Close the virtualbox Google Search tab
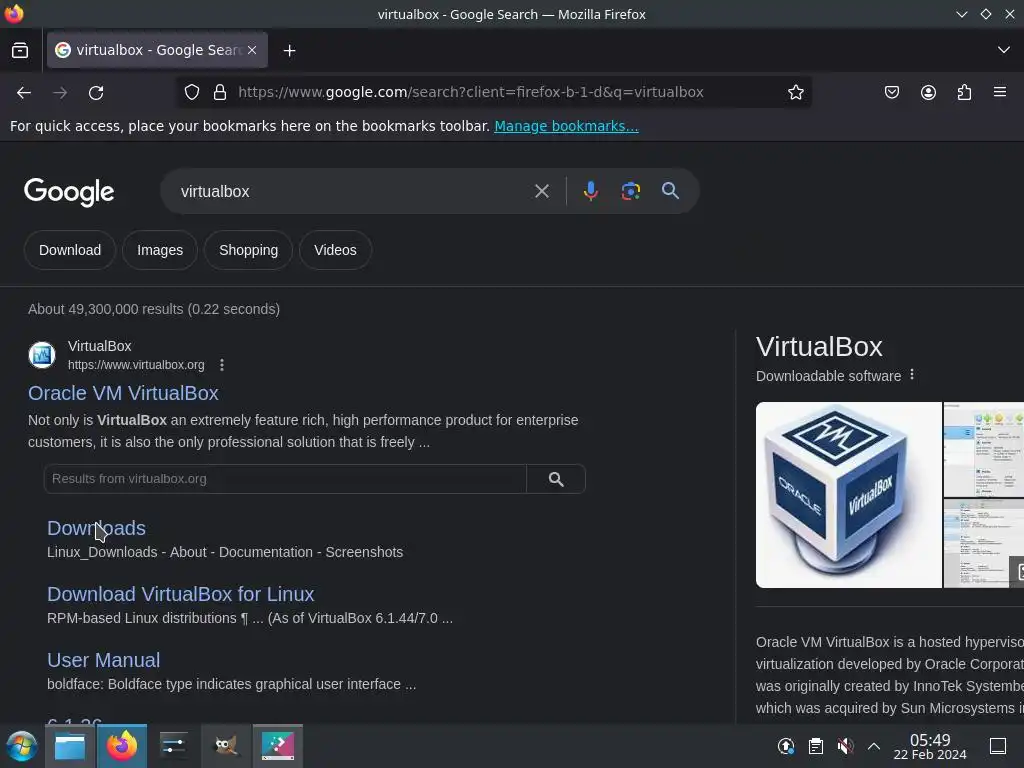 pyautogui.click(x=252, y=50)
